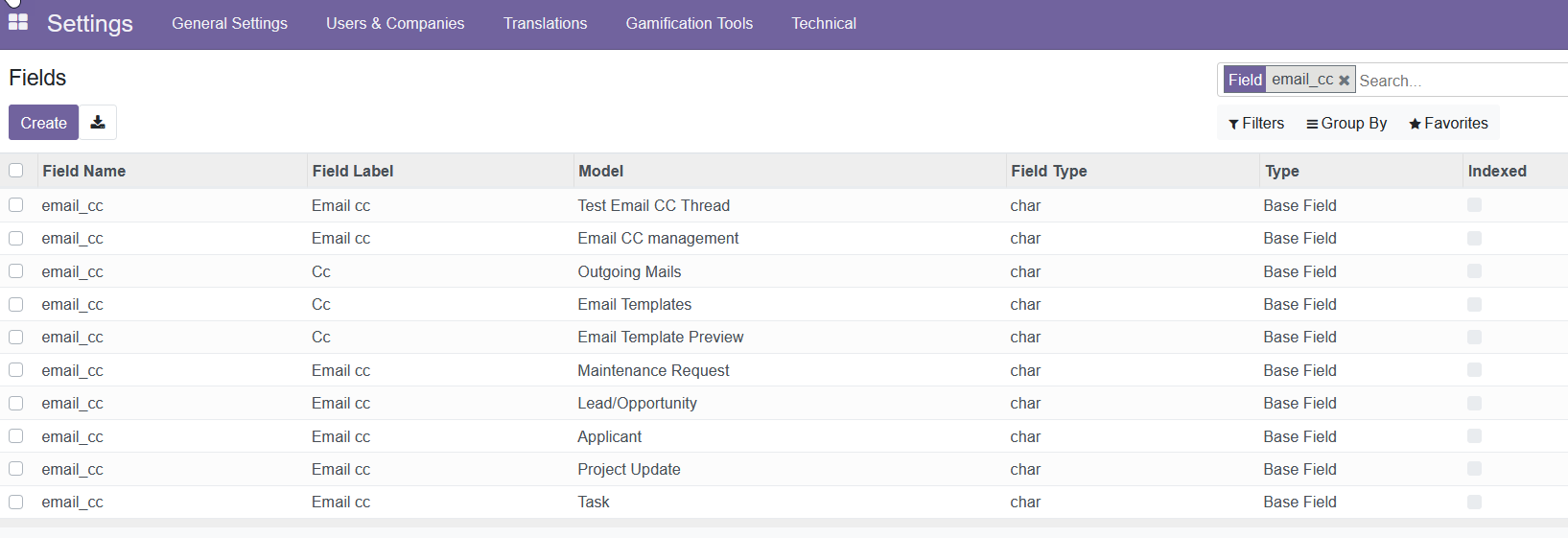1568x538 pixels.
Task: Click into the Search input box
Action: click(x=1458, y=81)
